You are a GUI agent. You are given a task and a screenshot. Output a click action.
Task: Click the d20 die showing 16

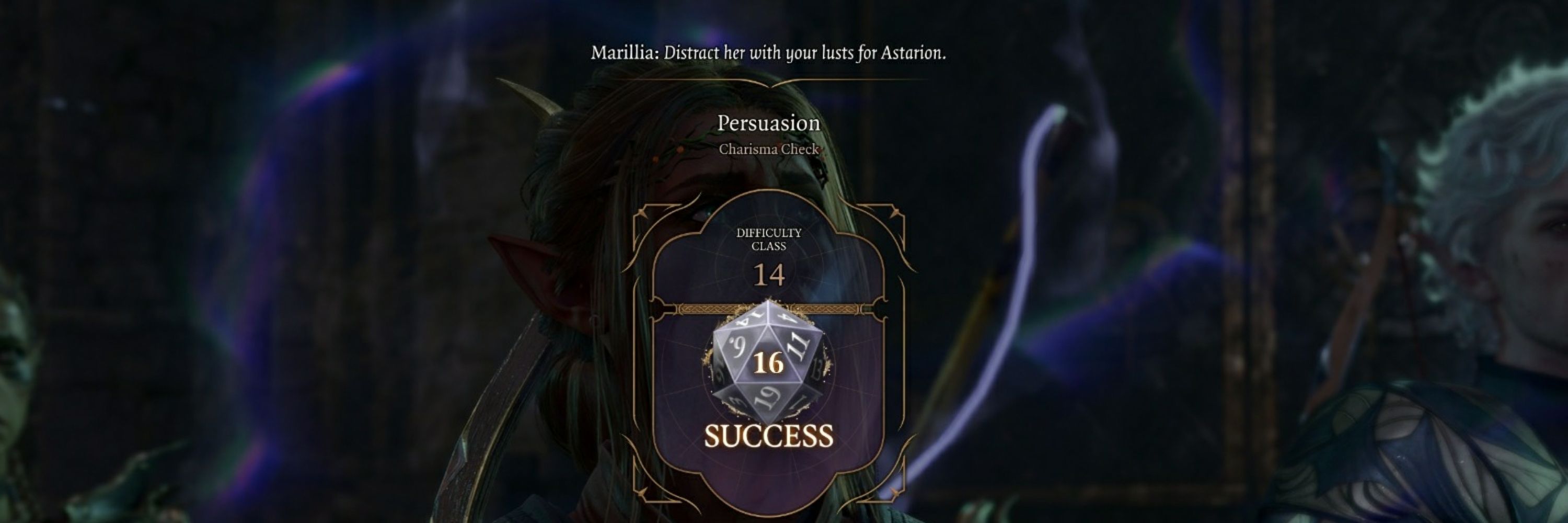pyautogui.click(x=768, y=360)
